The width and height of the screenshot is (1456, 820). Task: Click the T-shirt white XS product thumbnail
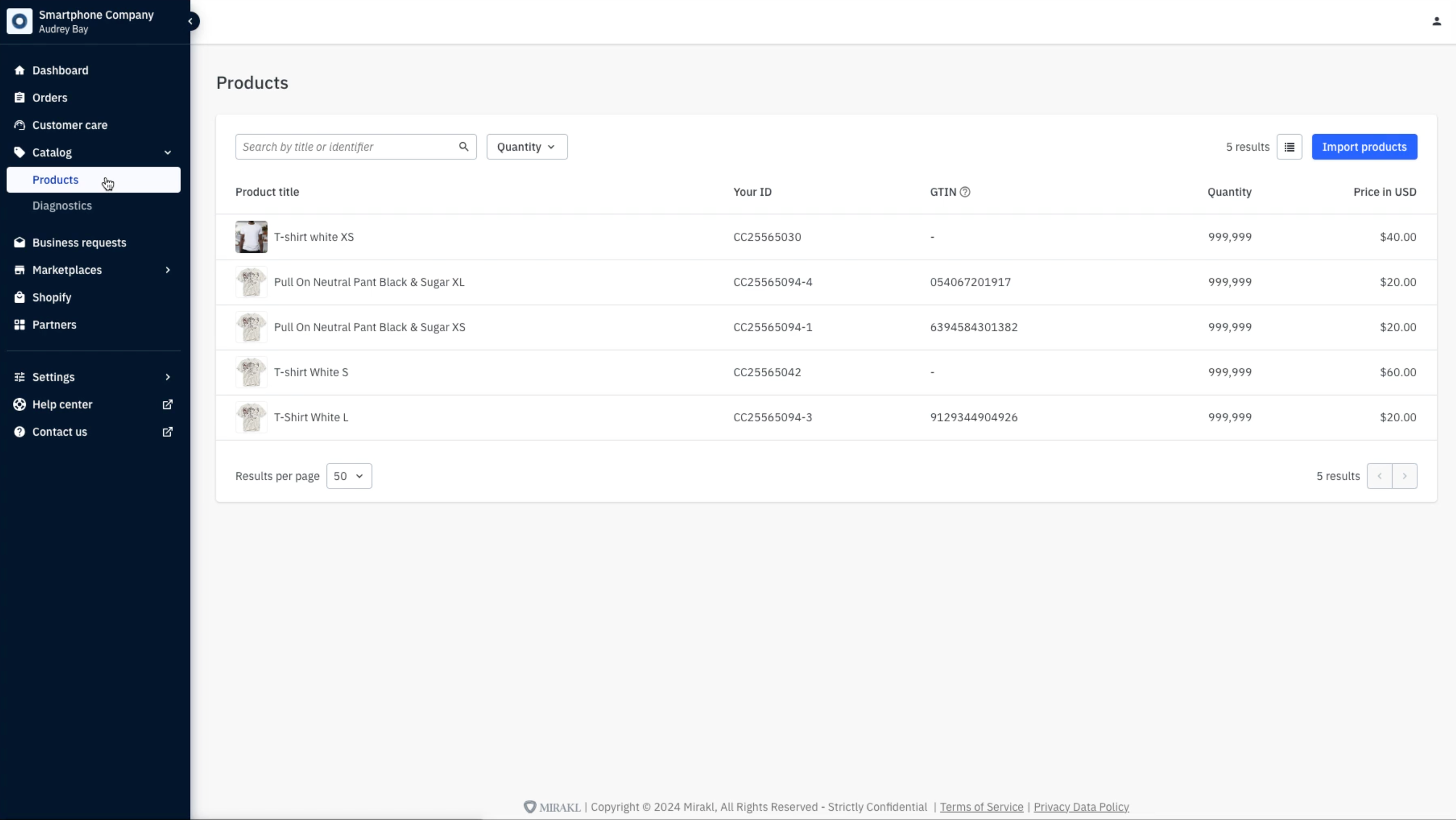pos(251,237)
